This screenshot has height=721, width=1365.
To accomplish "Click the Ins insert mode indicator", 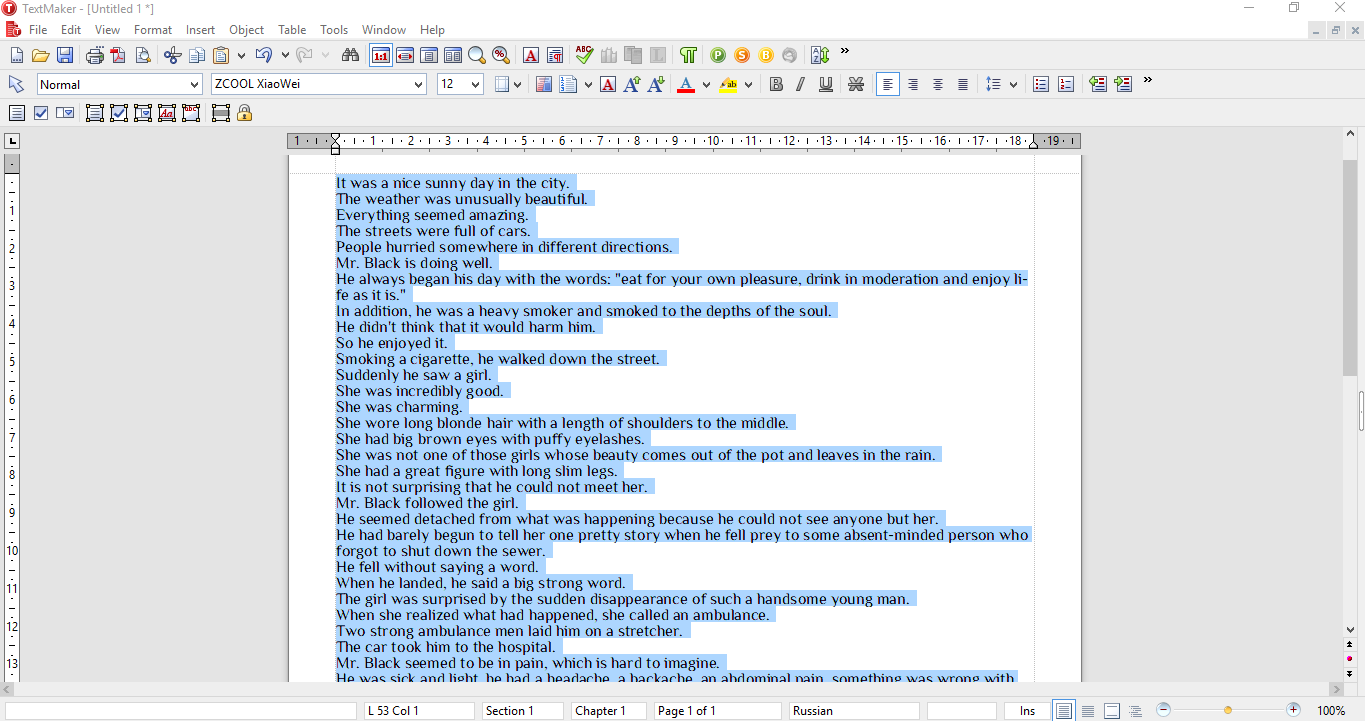I will [x=1027, y=711].
